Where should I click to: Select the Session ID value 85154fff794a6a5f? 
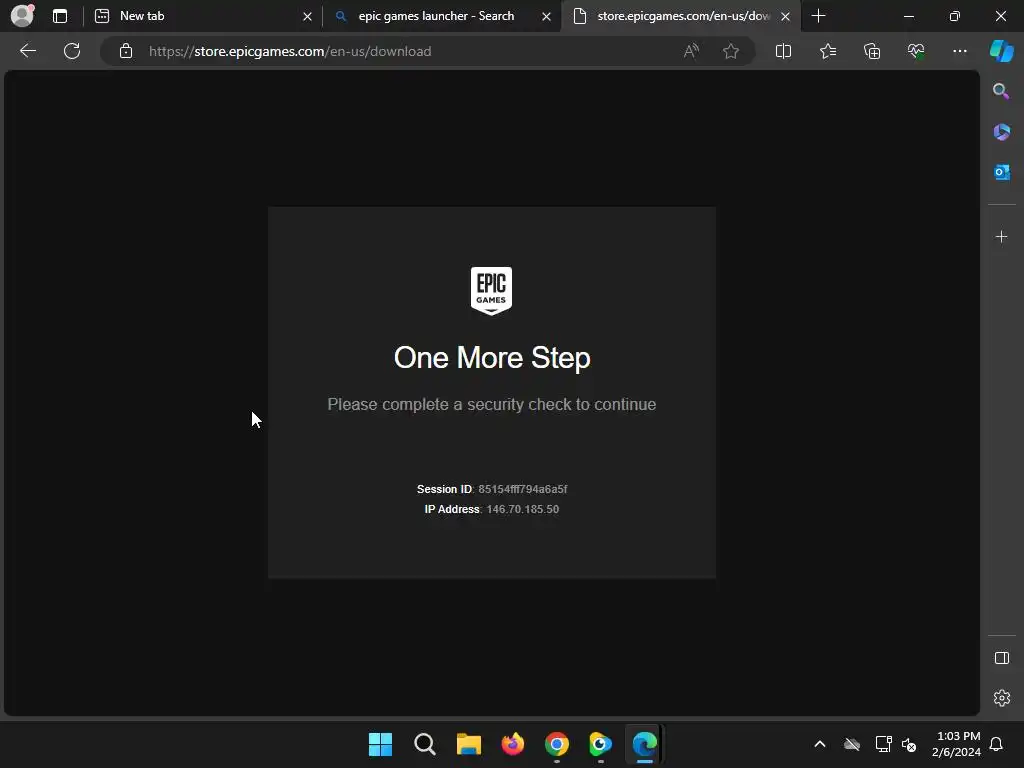coord(522,489)
